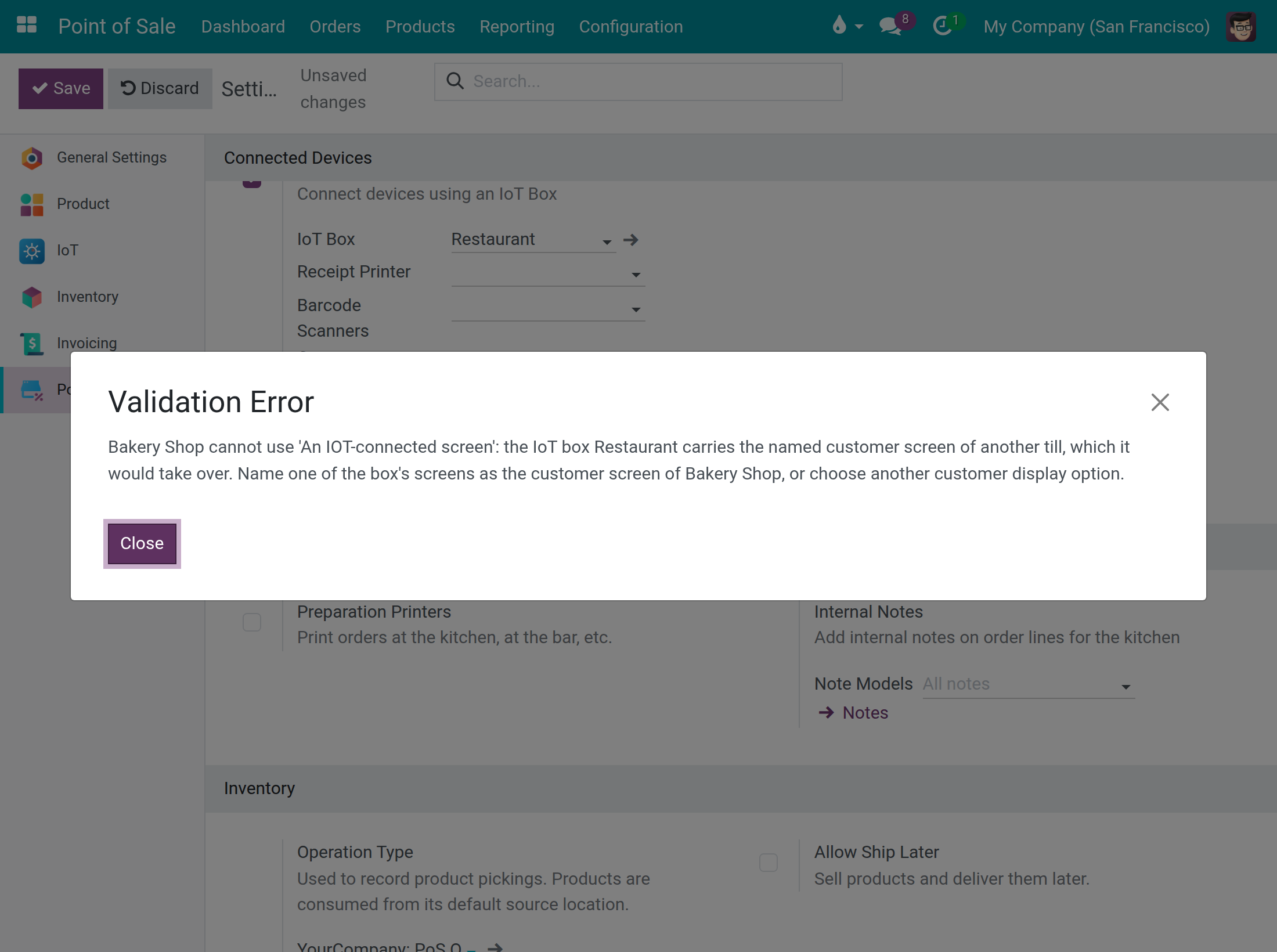Viewport: 1277px width, 952px height.
Task: Close the Validation Error dialog with X
Action: tap(1160, 402)
